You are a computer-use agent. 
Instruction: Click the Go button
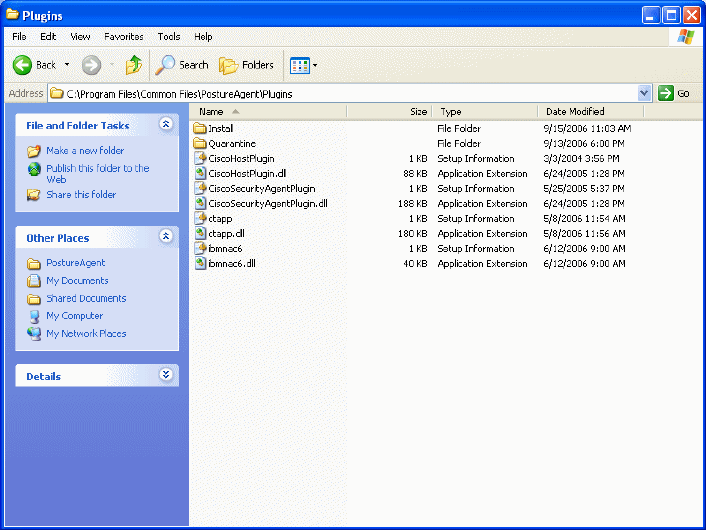[674, 93]
